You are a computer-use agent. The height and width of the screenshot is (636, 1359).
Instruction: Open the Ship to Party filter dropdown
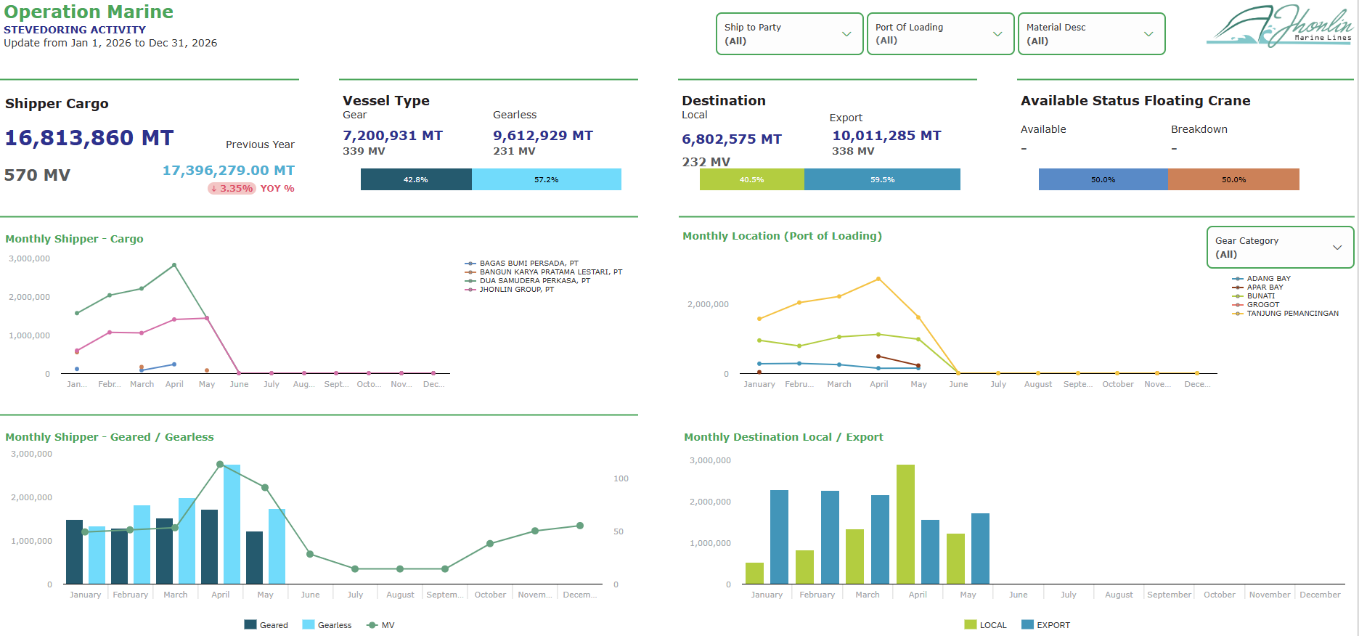pos(789,34)
